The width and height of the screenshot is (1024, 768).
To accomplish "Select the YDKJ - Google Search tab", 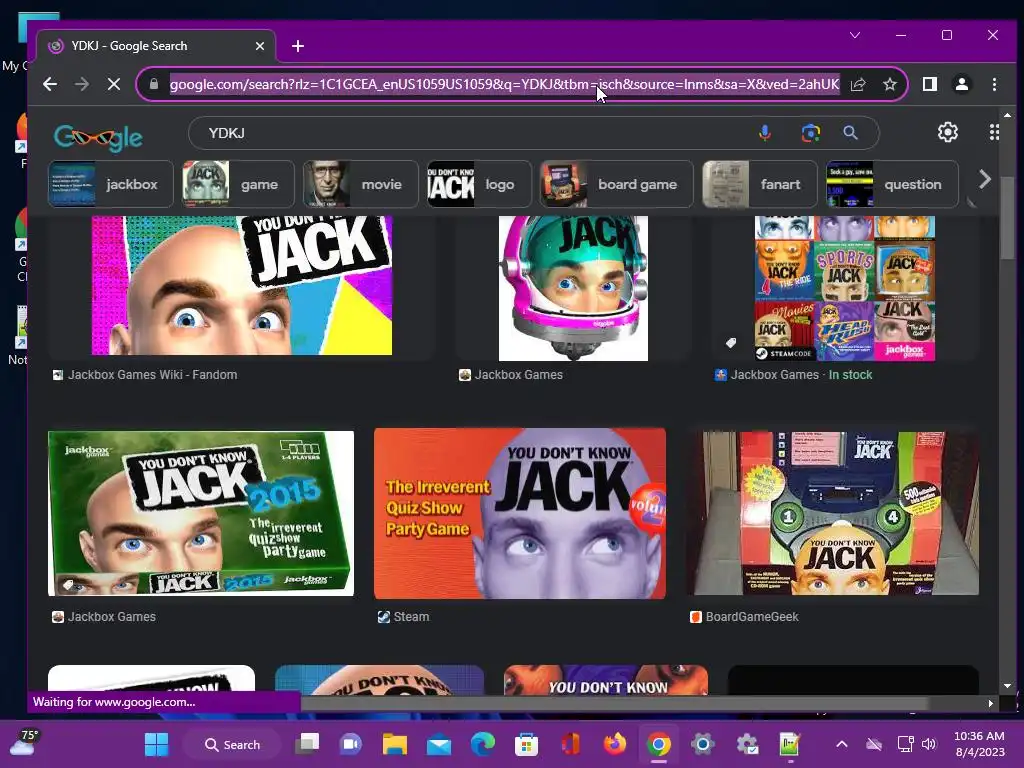I will [155, 46].
